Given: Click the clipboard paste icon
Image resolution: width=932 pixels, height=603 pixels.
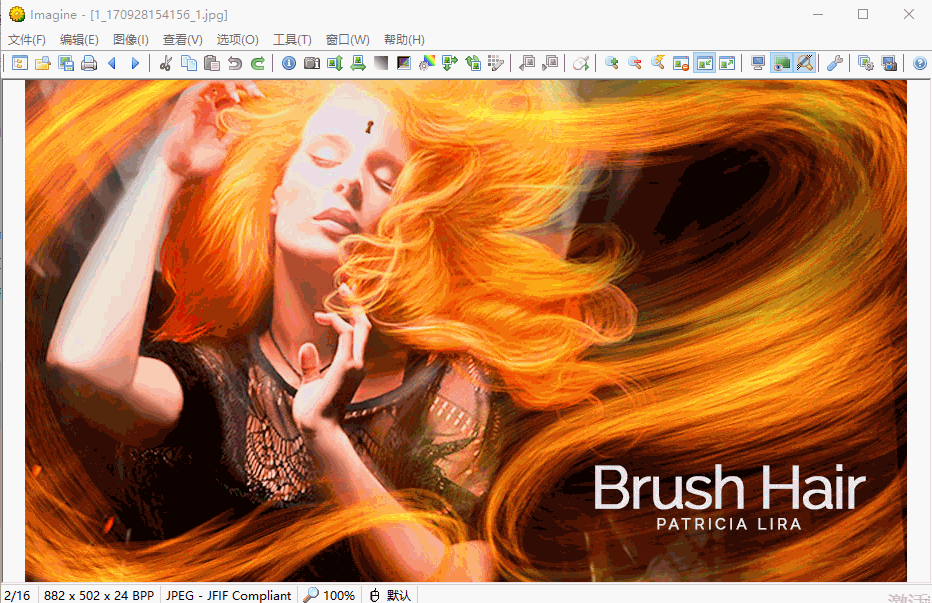Looking at the screenshot, I should pyautogui.click(x=212, y=63).
